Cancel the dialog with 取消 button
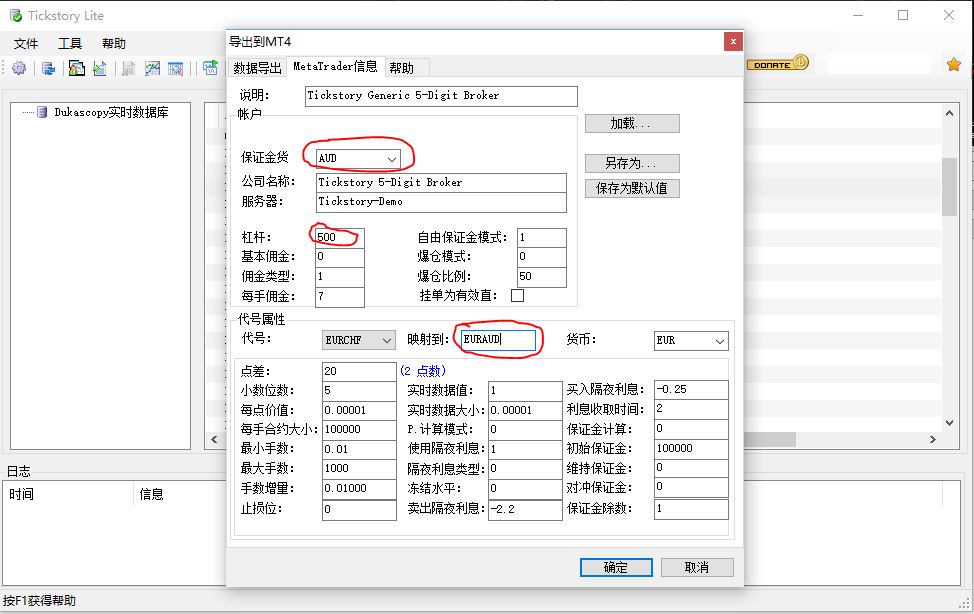974x614 pixels. tap(697, 567)
